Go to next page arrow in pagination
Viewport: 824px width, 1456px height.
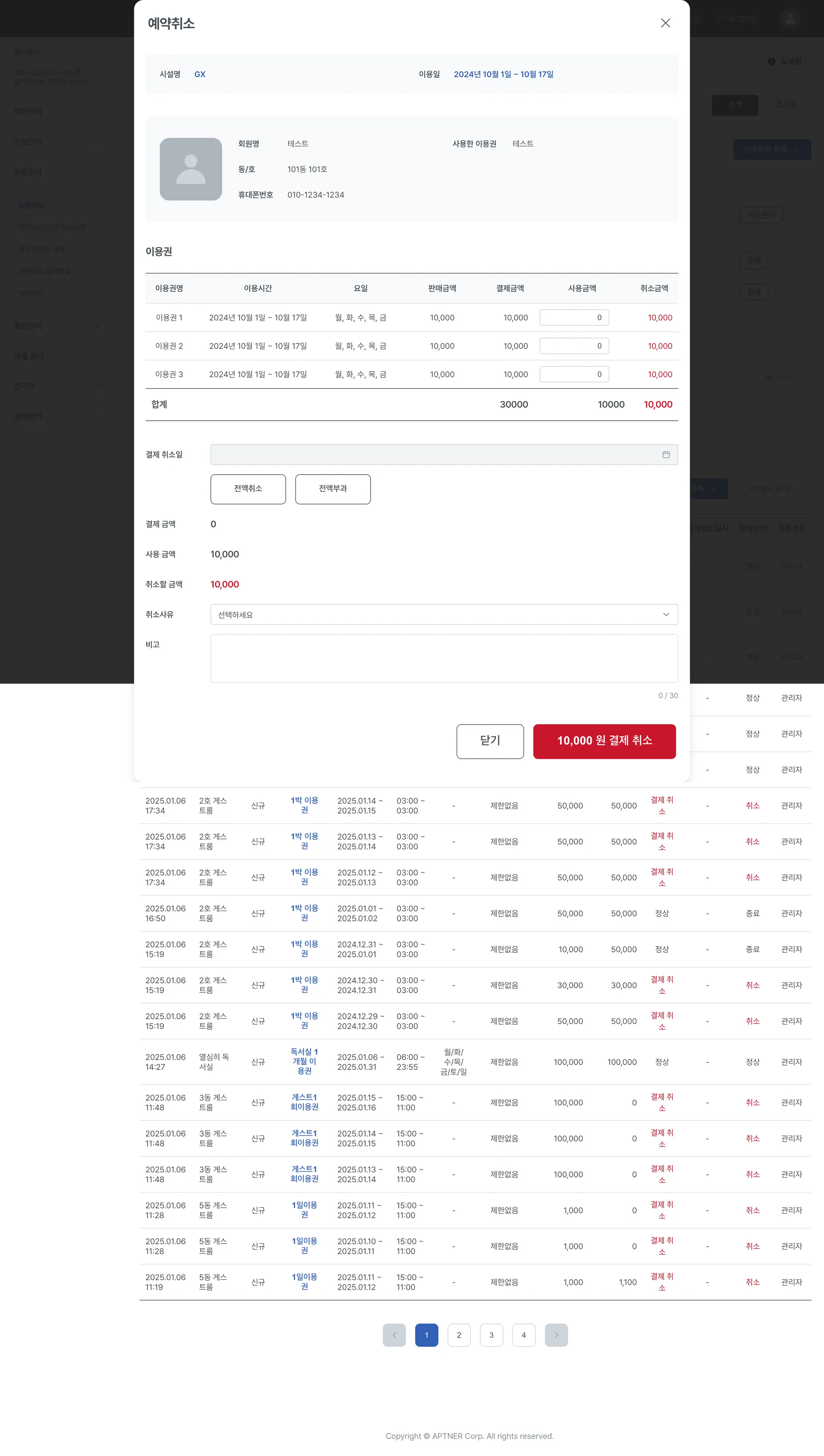pos(556,1335)
